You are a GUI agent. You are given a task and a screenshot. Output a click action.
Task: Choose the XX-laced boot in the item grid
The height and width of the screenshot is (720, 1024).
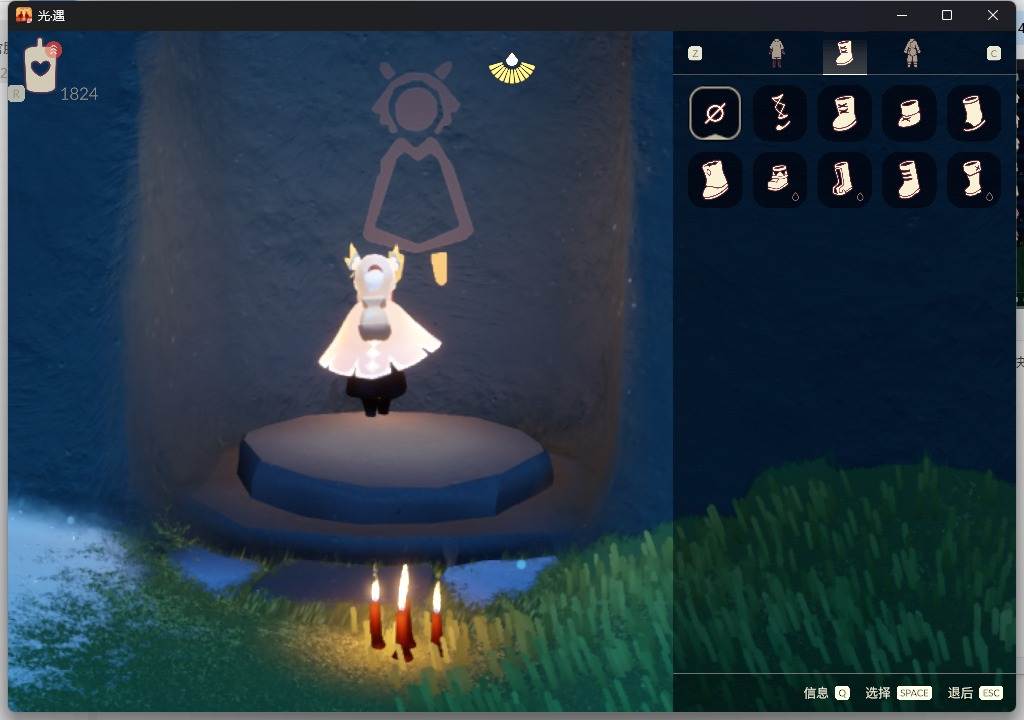[x=844, y=113]
